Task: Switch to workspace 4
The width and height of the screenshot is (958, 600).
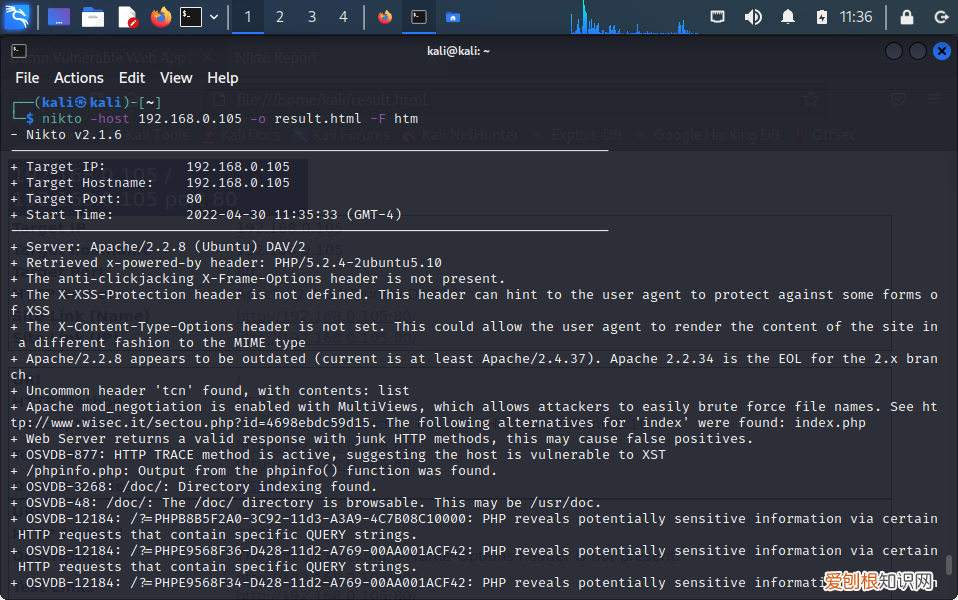Action: (344, 17)
